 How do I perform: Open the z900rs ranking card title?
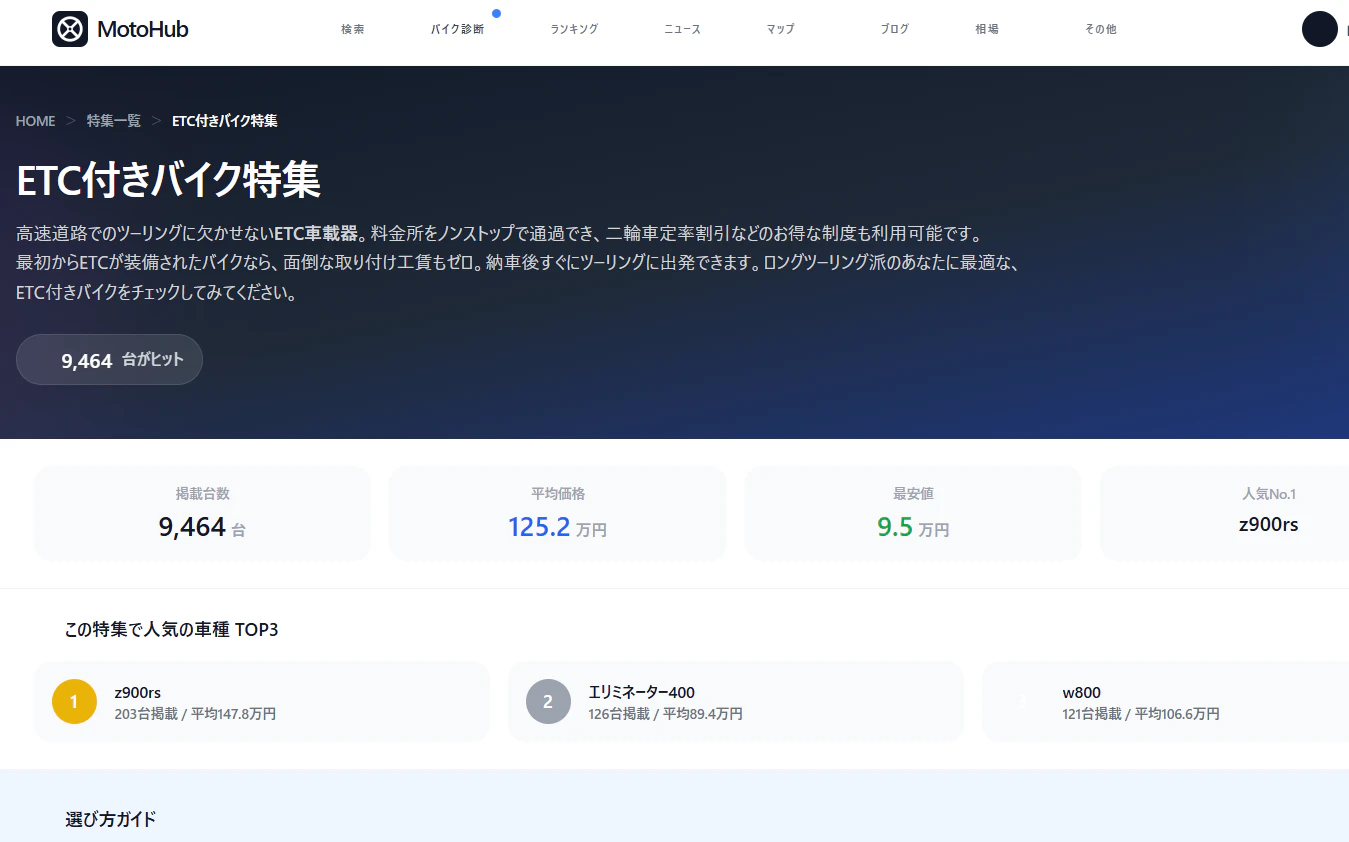[x=138, y=692]
